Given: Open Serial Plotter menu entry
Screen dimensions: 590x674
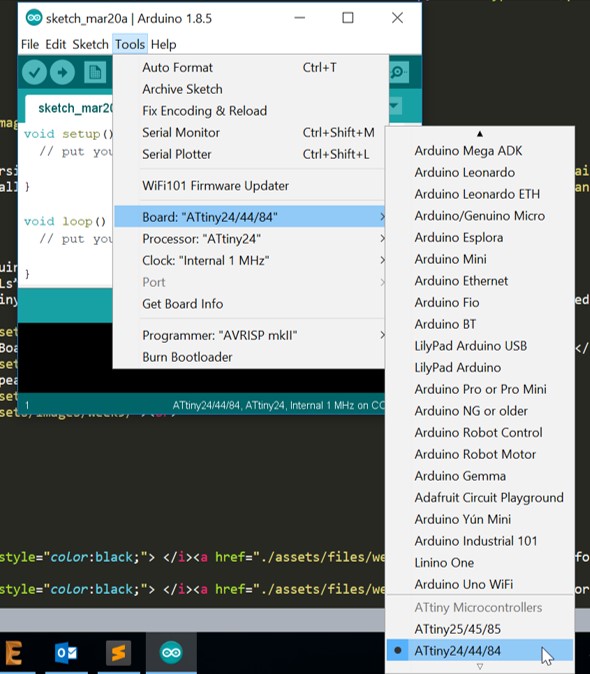Looking at the screenshot, I should coord(250,154).
